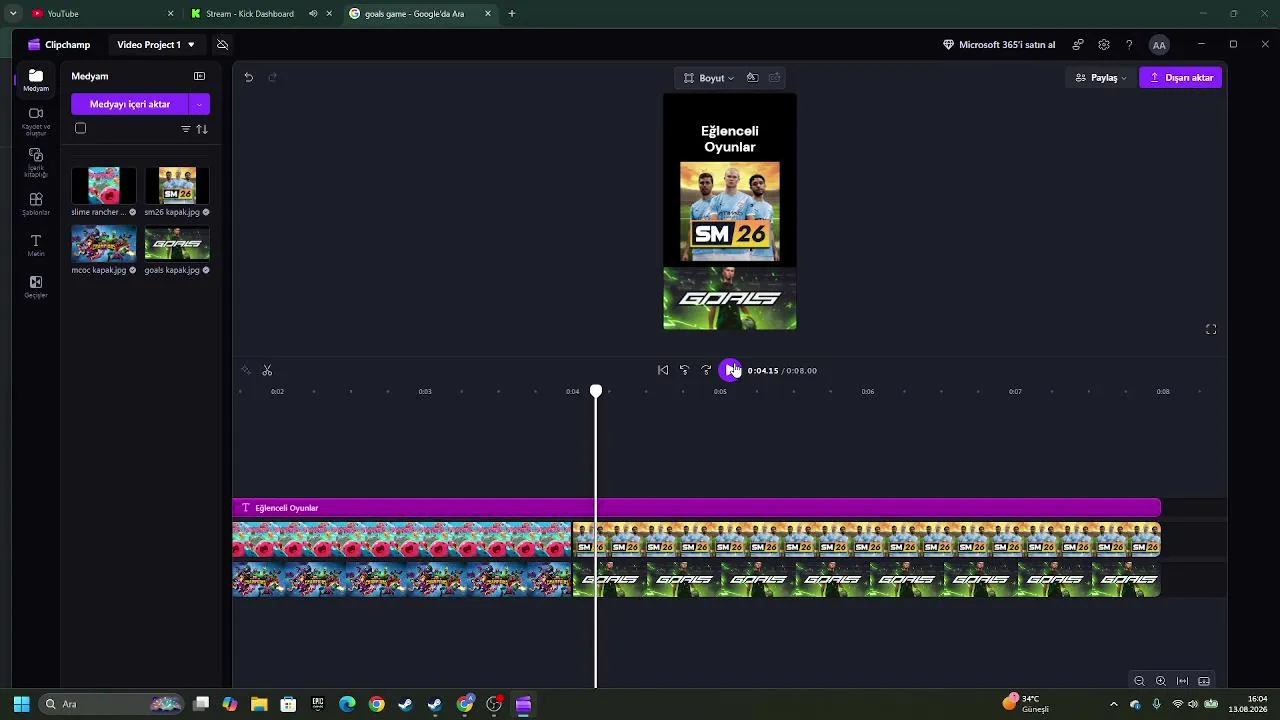
Task: Skip forward a few seconds
Action: coord(706,370)
